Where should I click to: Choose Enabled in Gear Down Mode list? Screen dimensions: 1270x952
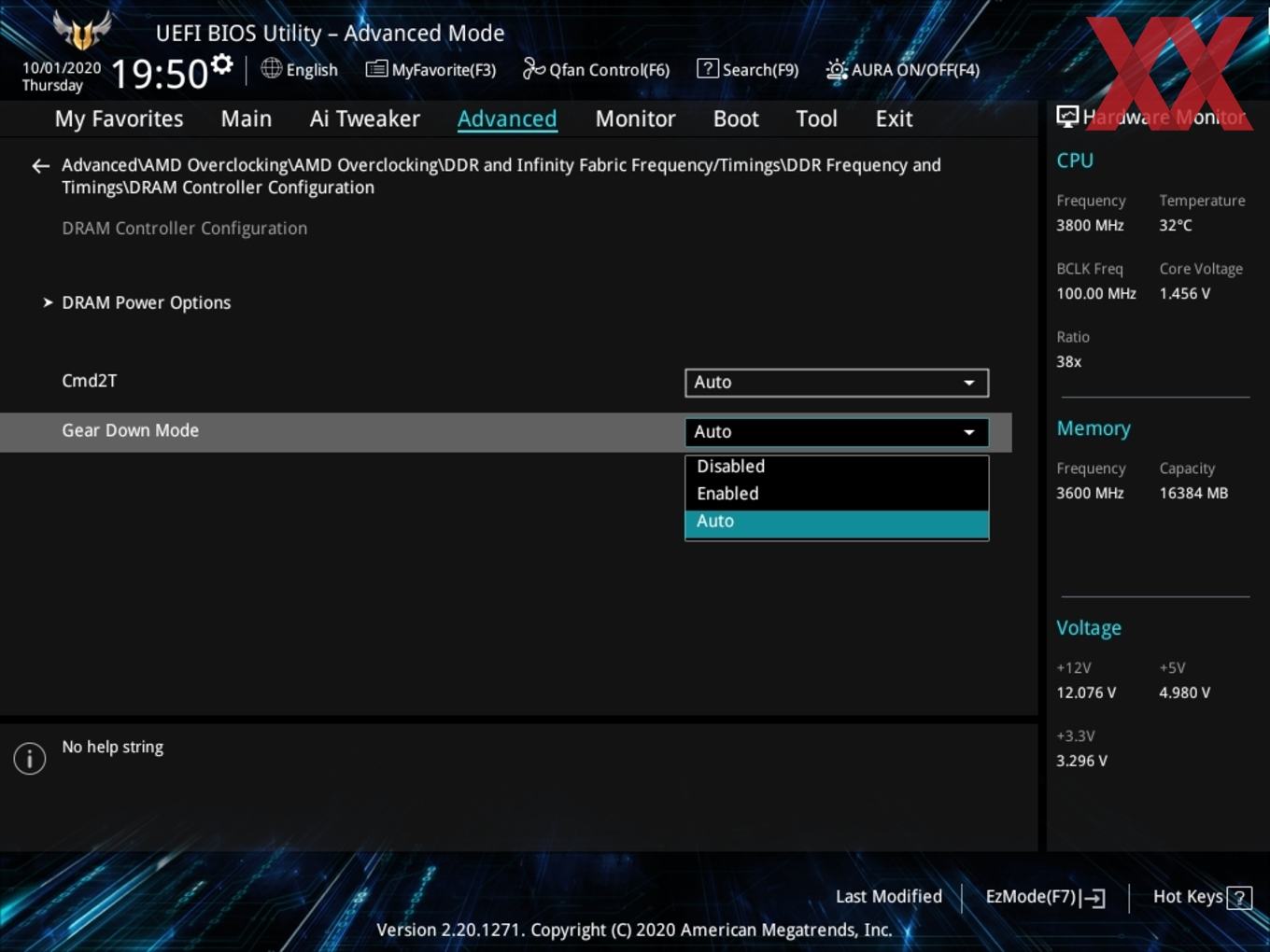click(x=837, y=494)
